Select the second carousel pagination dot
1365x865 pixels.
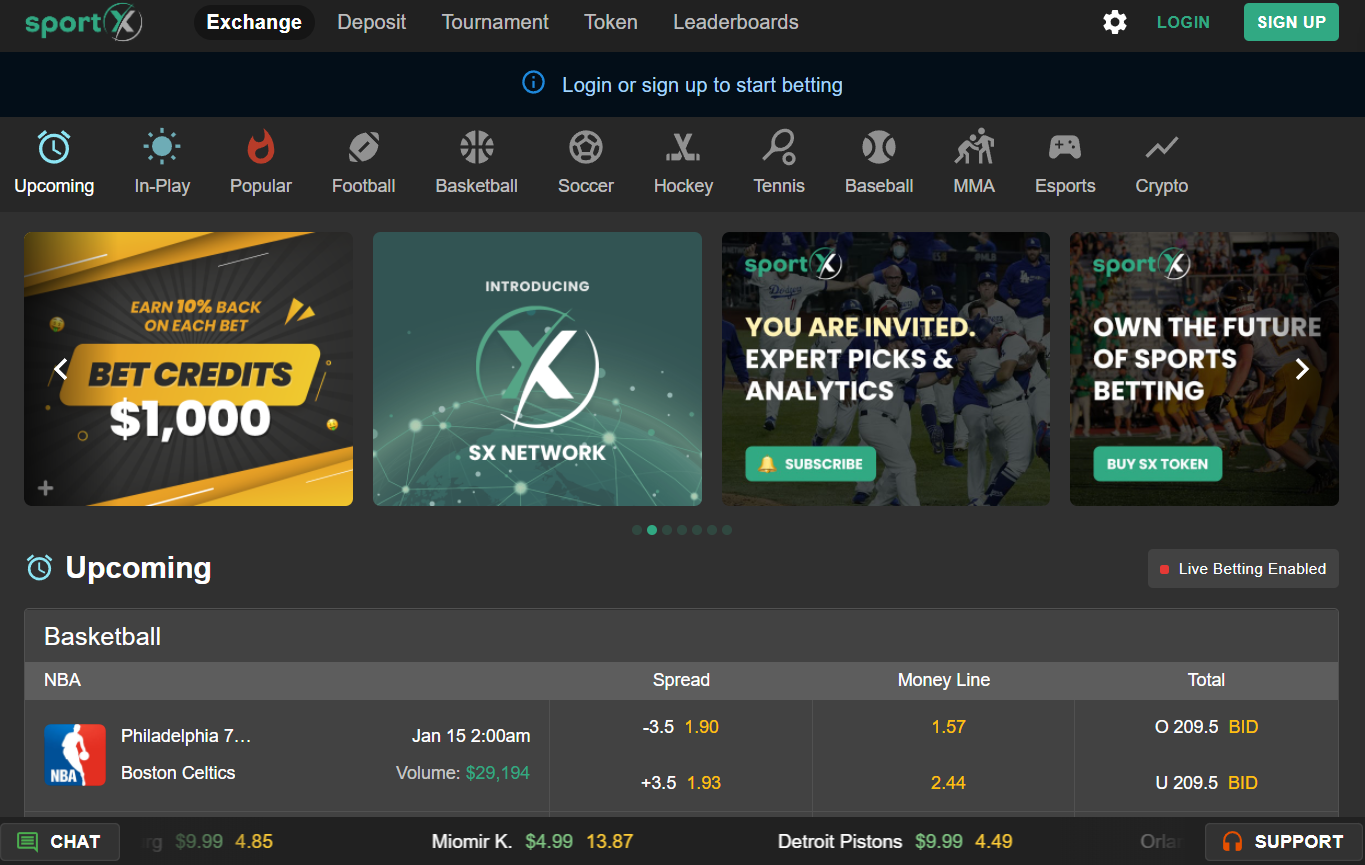pos(652,530)
